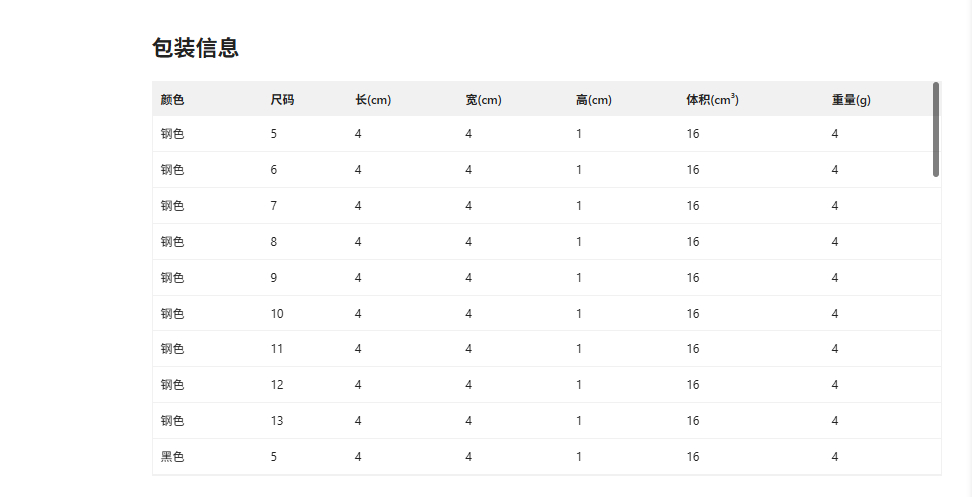978x497 pixels.
Task: Select the size 12 cell
Action: 277,385
